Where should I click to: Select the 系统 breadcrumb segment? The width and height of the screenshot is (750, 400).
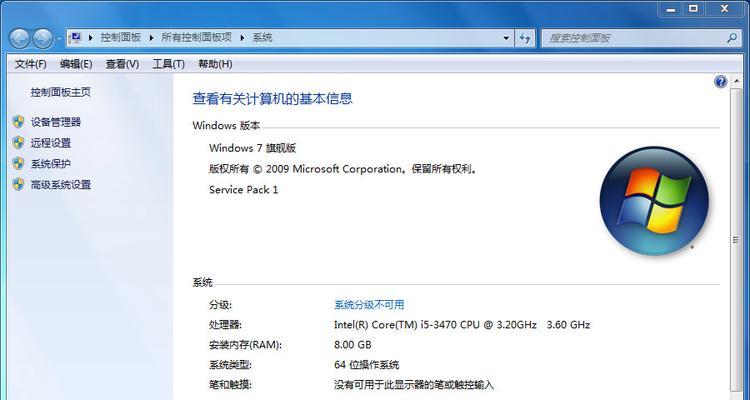point(262,37)
